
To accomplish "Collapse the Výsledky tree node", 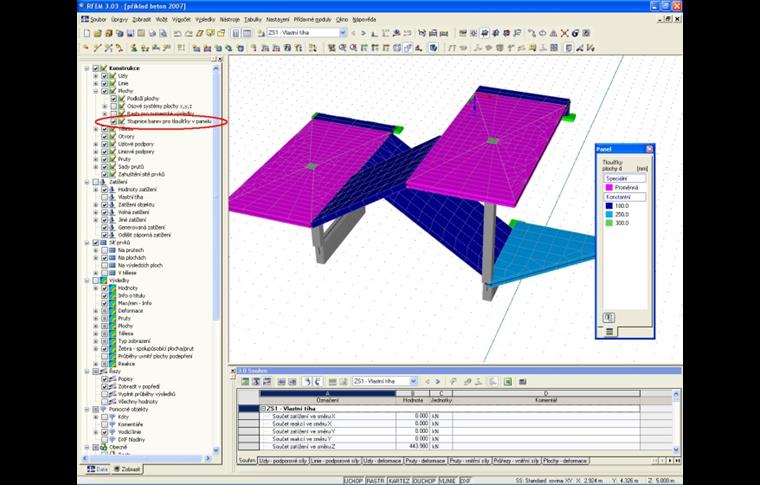I will click(x=87, y=281).
